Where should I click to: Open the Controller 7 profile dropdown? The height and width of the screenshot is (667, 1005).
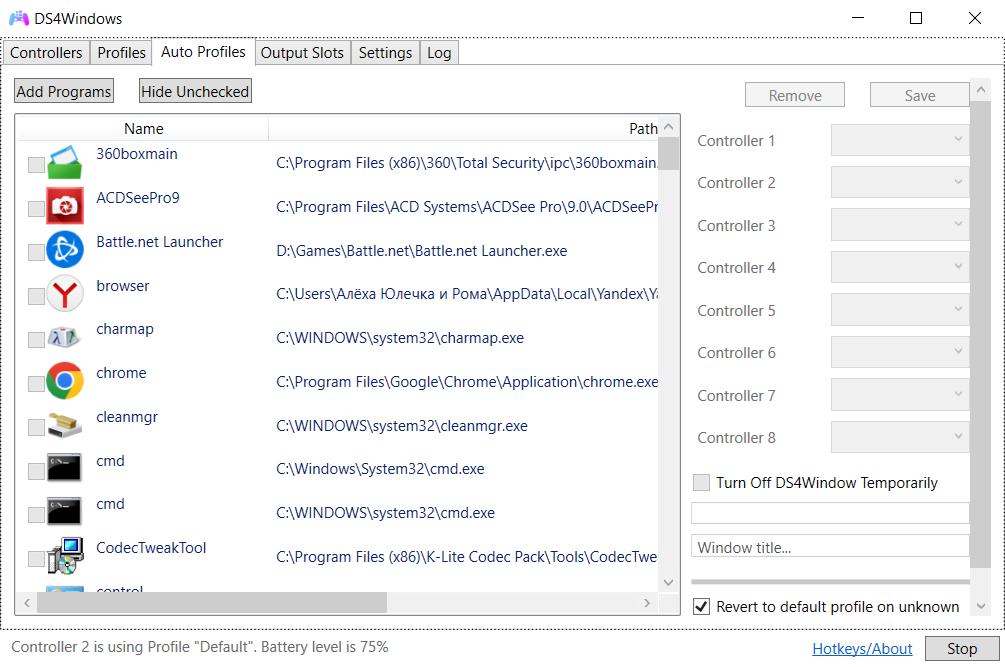pyautogui.click(x=900, y=395)
